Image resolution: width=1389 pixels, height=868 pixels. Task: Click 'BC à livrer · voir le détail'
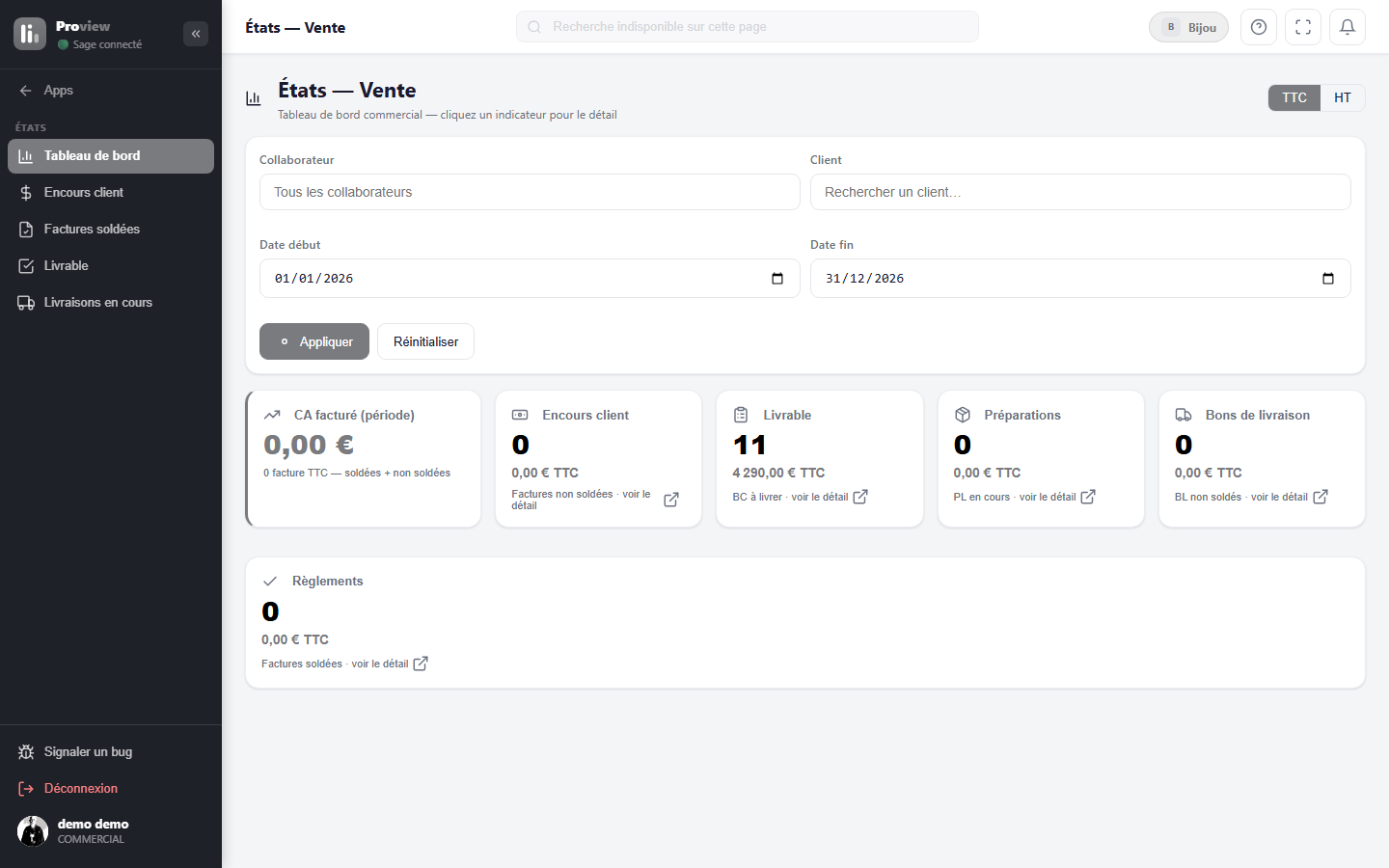click(x=790, y=497)
